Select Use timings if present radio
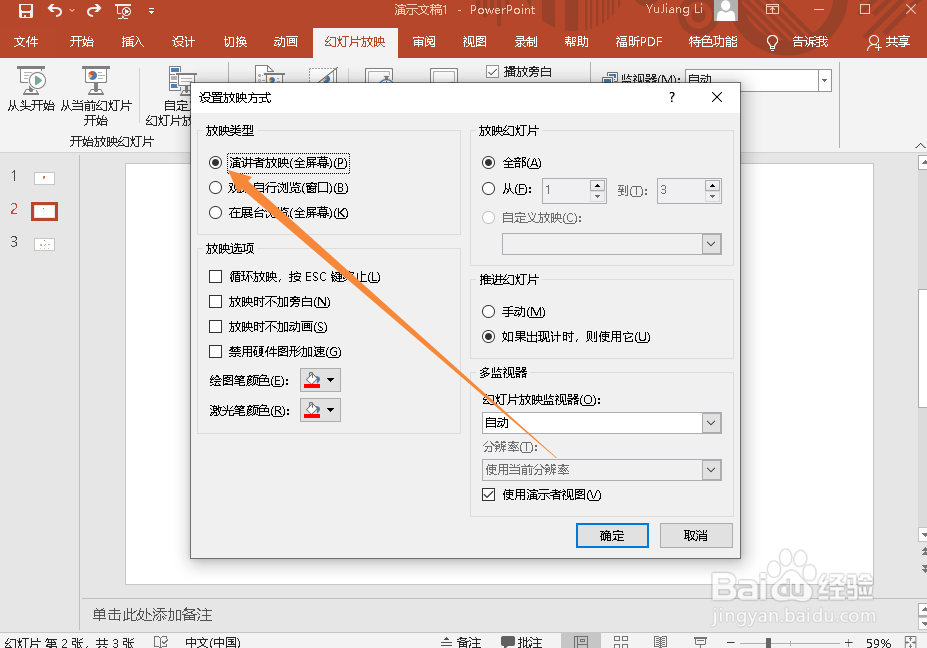Image resolution: width=927 pixels, height=648 pixels. click(x=488, y=337)
